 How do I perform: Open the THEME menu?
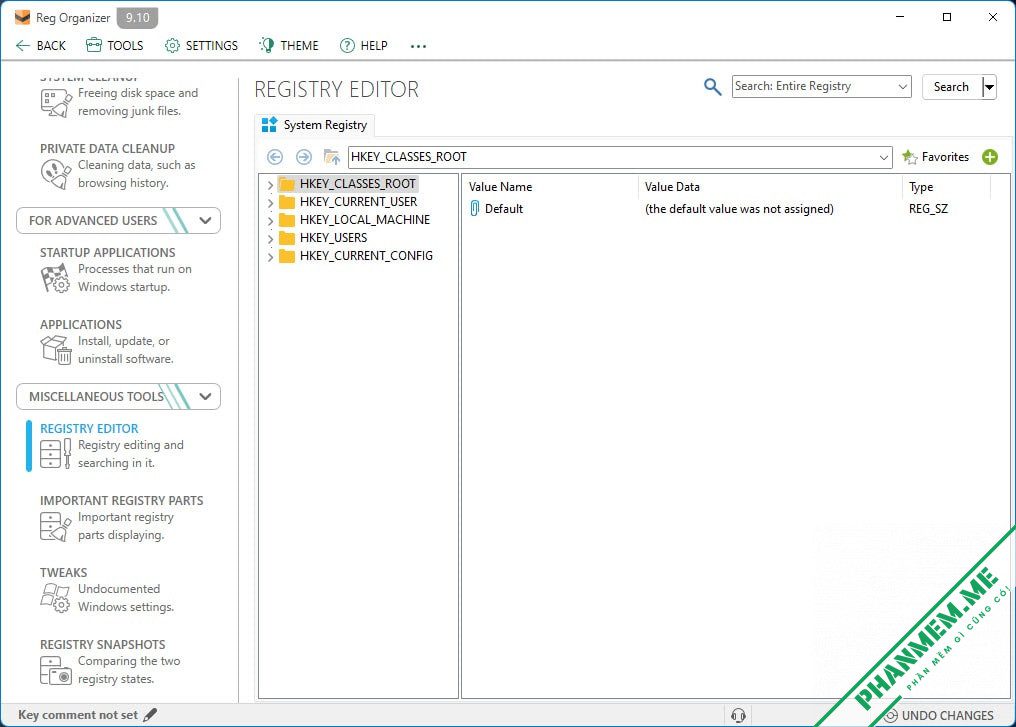click(288, 45)
